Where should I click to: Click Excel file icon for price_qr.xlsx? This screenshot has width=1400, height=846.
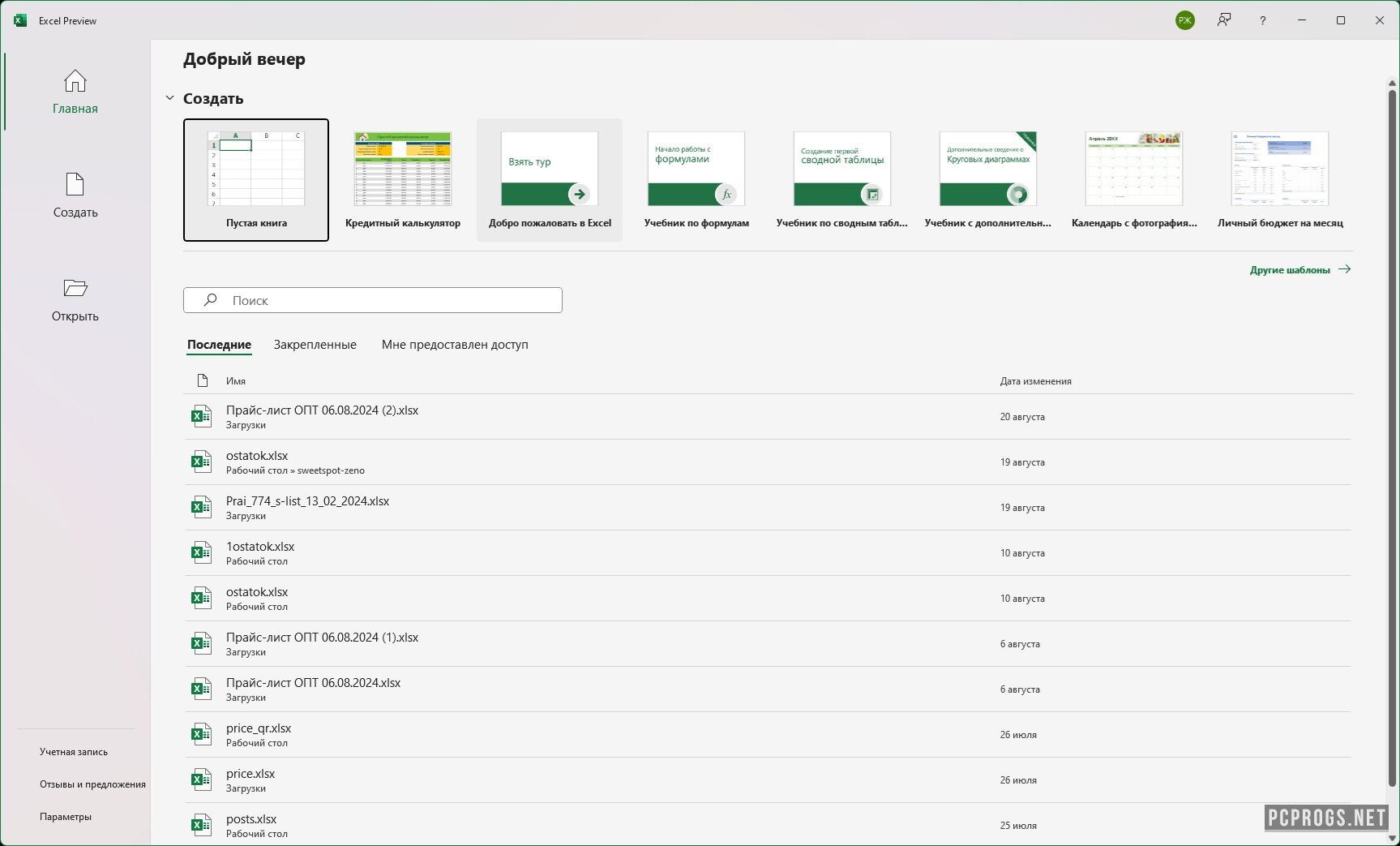pyautogui.click(x=201, y=734)
